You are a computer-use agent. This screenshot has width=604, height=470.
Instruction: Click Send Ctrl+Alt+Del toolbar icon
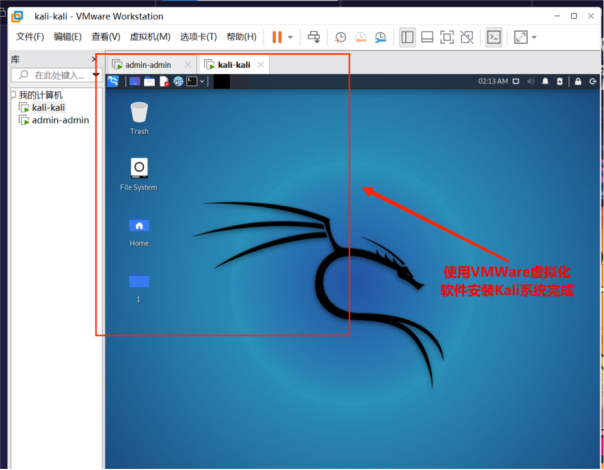(x=314, y=37)
